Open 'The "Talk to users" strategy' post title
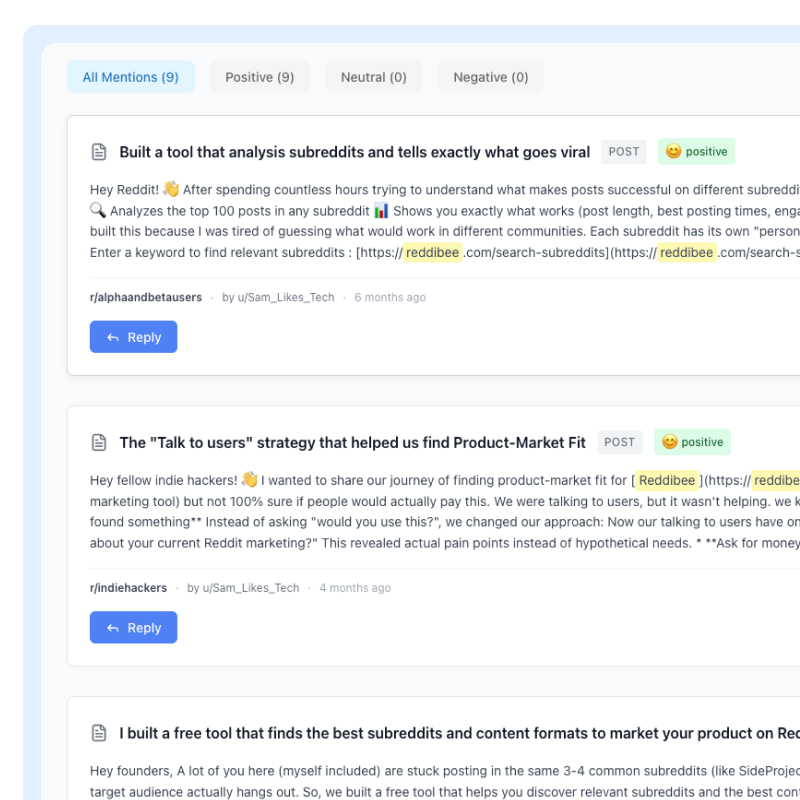The image size is (800, 800). (x=353, y=442)
